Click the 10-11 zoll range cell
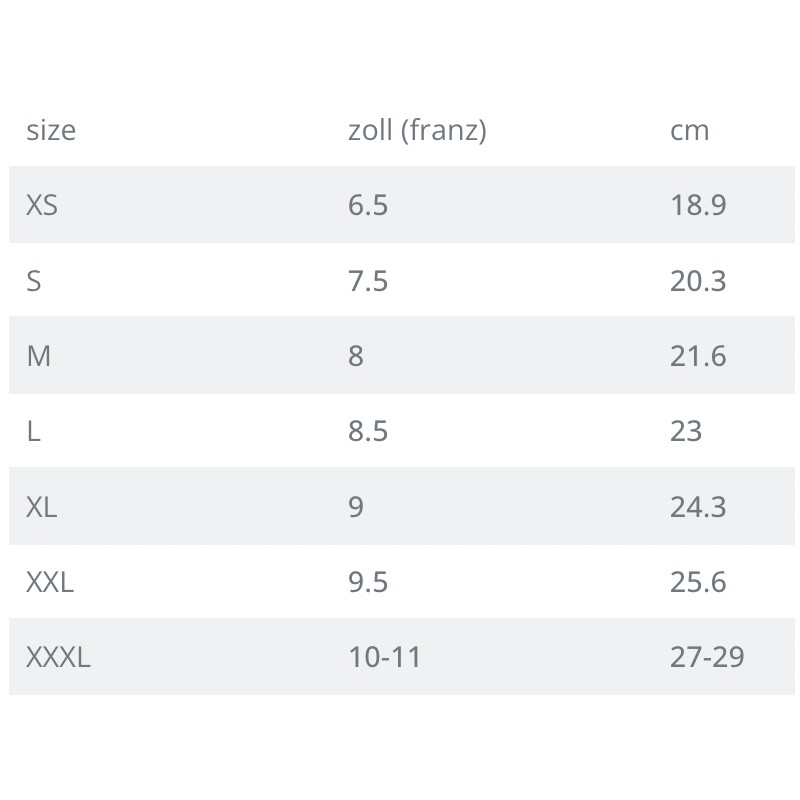 point(385,657)
